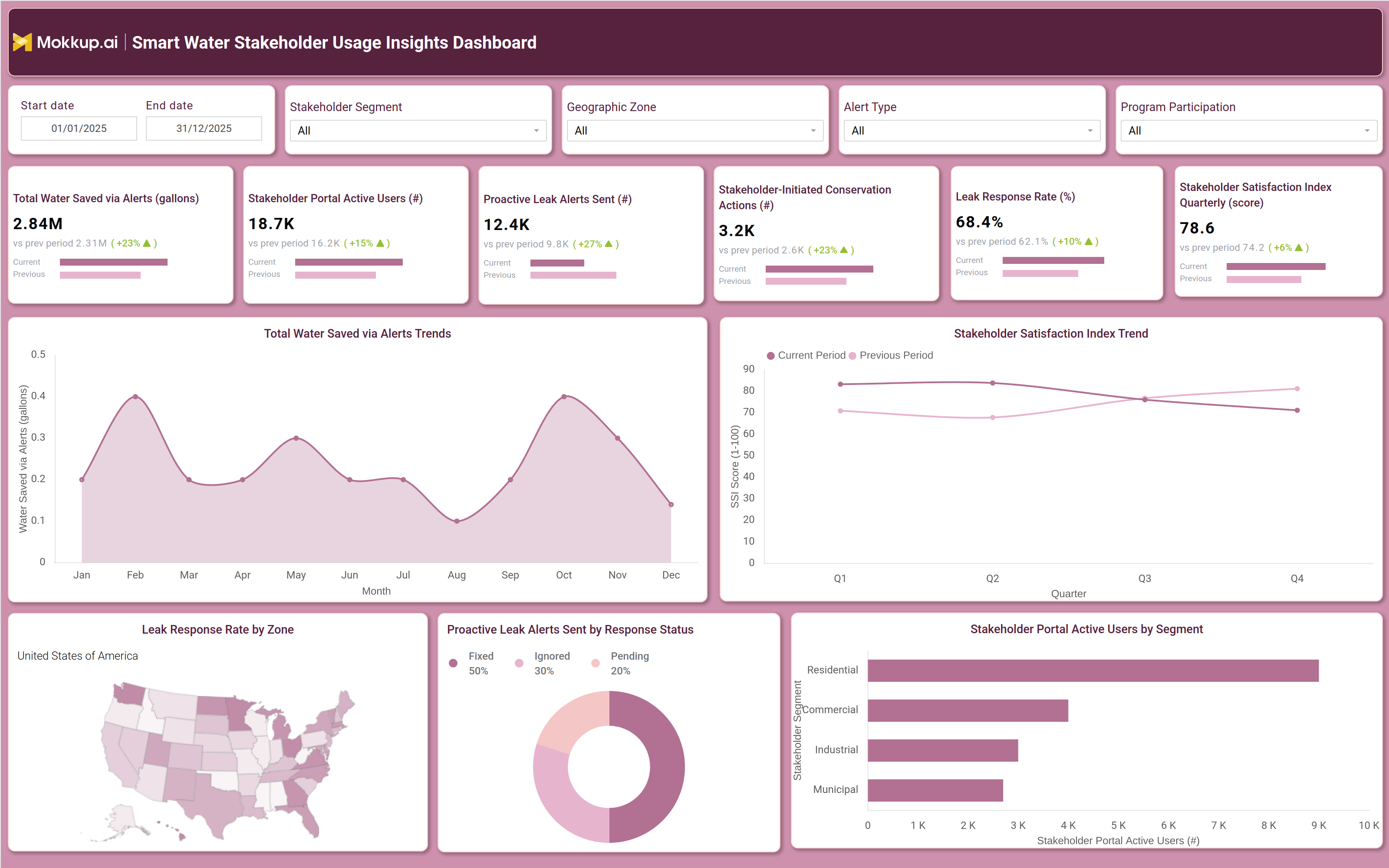1389x868 pixels.
Task: Click the Commercial bar in the segment chart
Action: (968, 711)
